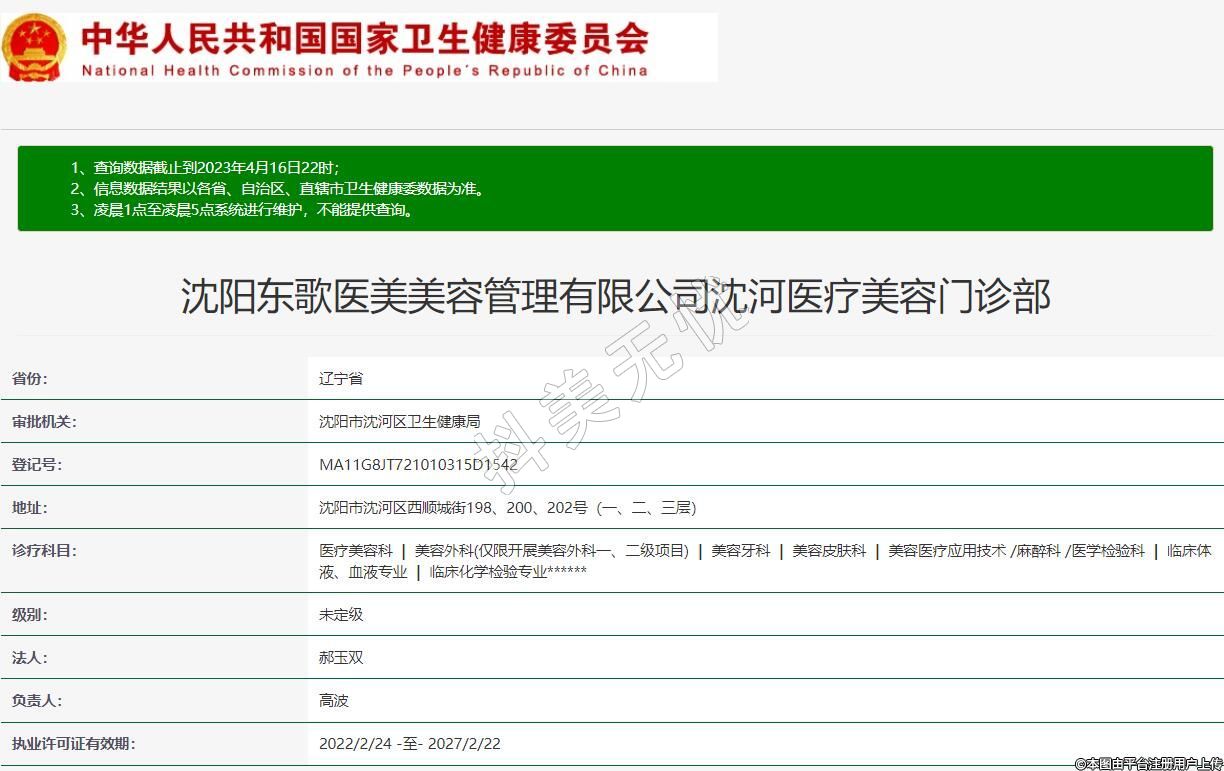The height and width of the screenshot is (771, 1224).
Task: Click the 省份 row label
Action: (x=30, y=379)
